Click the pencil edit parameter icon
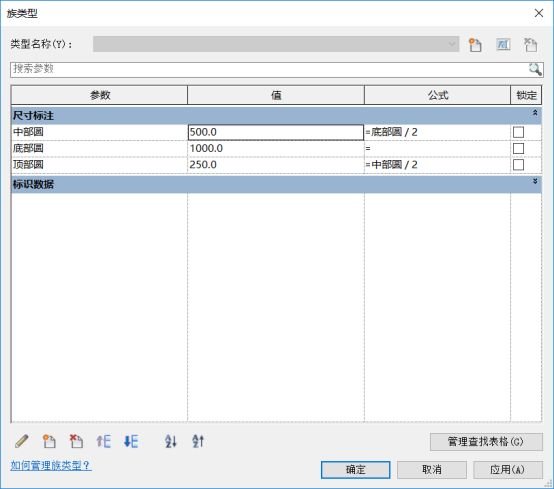 22,441
